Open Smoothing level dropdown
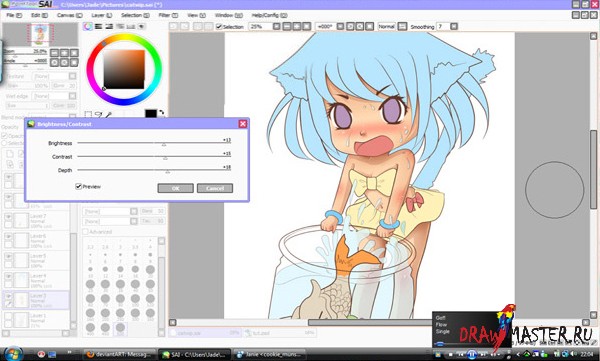 454,26
